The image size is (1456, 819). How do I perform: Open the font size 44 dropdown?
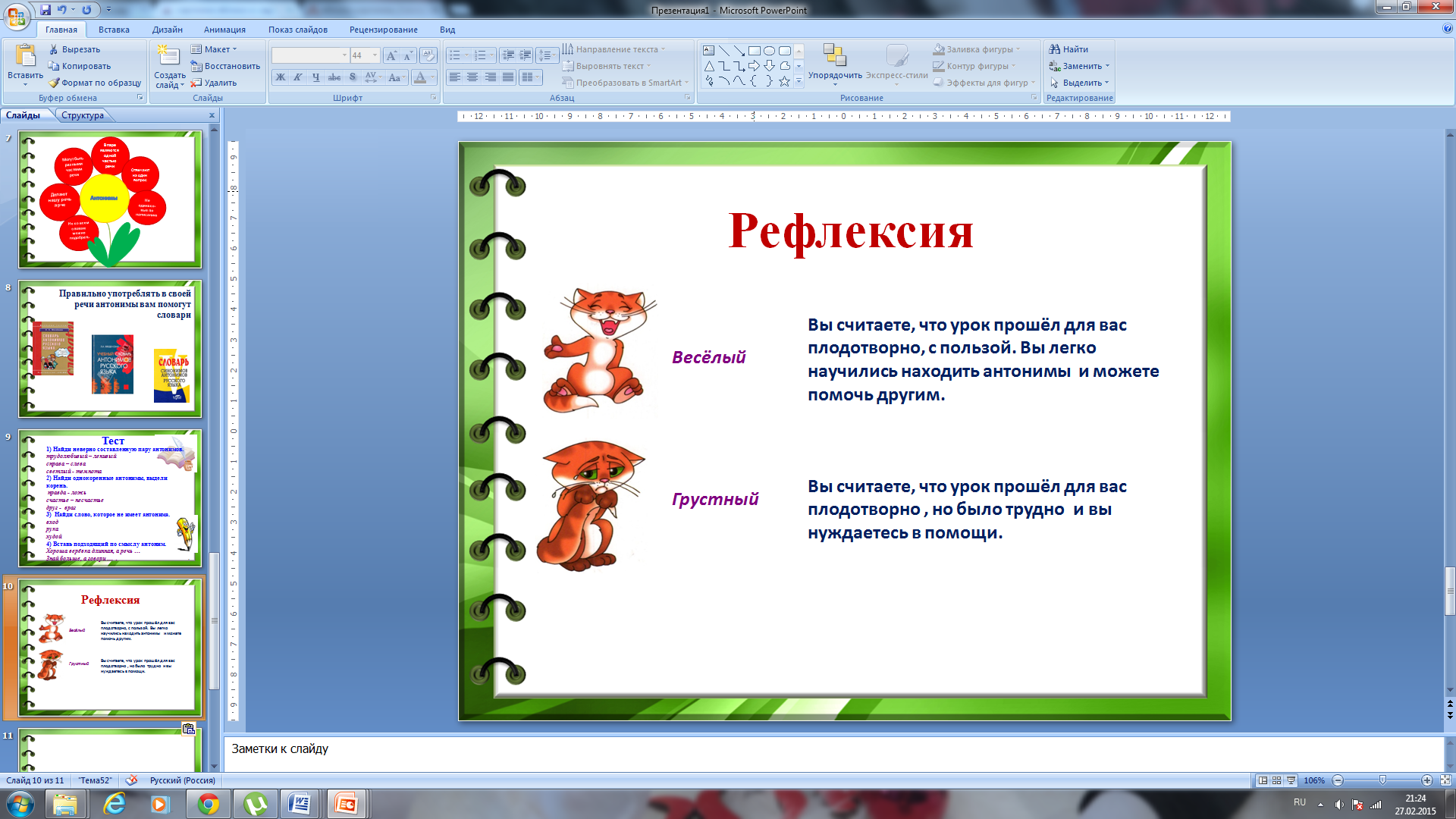pyautogui.click(x=375, y=55)
